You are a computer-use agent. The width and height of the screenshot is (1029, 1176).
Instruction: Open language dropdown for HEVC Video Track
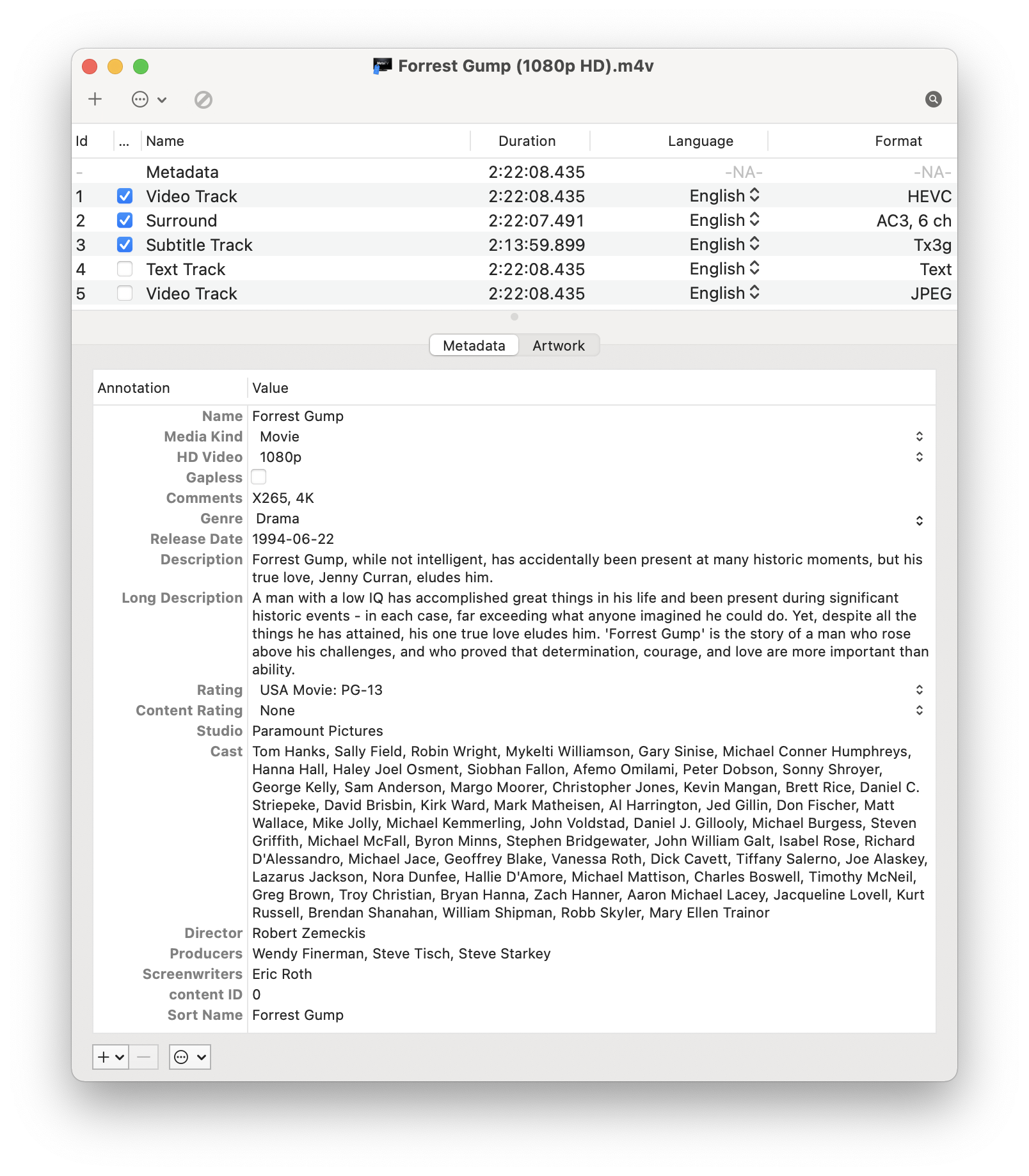coord(725,196)
